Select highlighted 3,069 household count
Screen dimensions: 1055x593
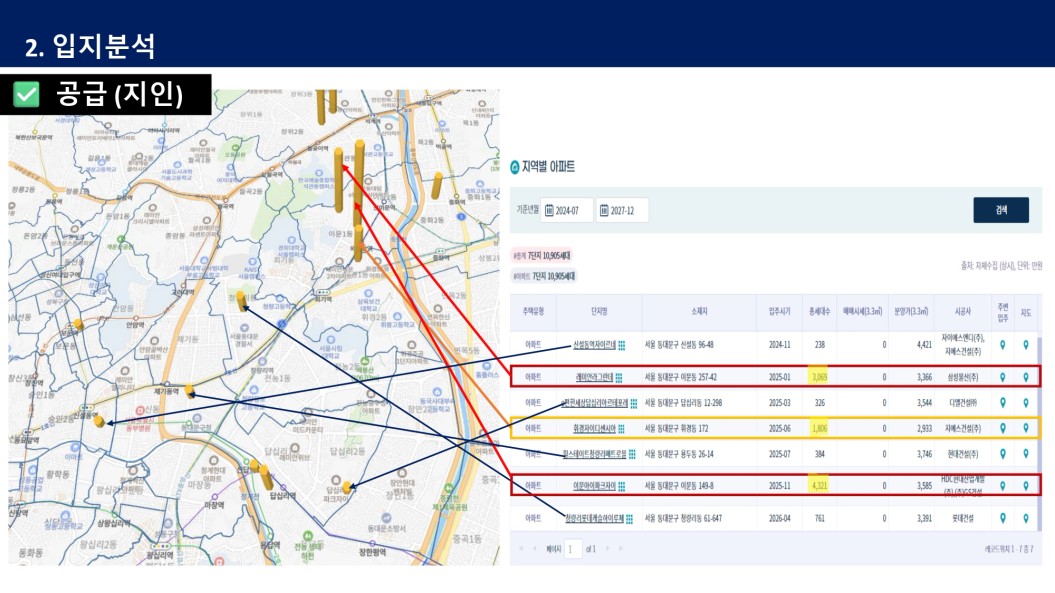coord(819,377)
